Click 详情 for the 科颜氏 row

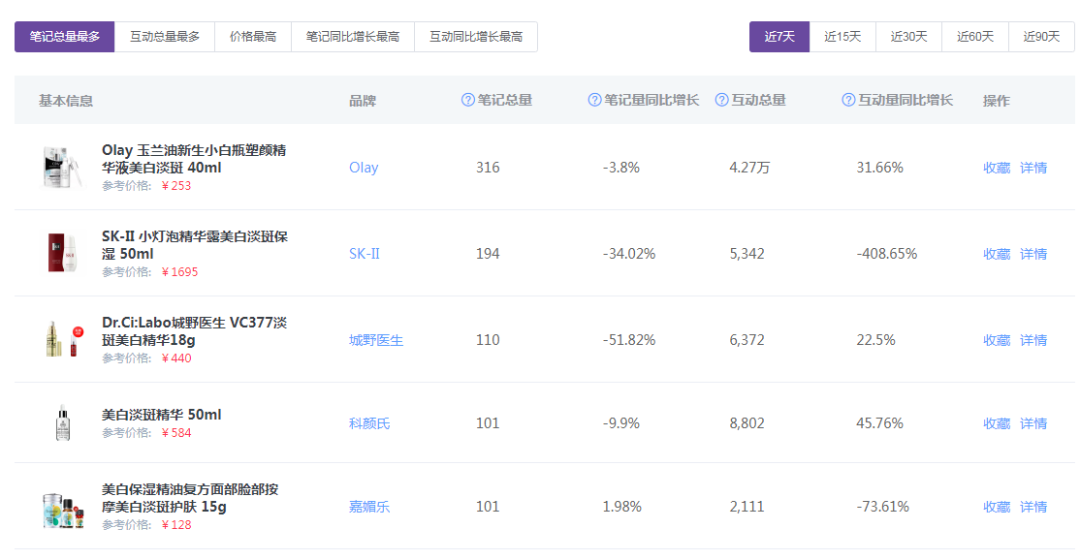tap(1033, 423)
